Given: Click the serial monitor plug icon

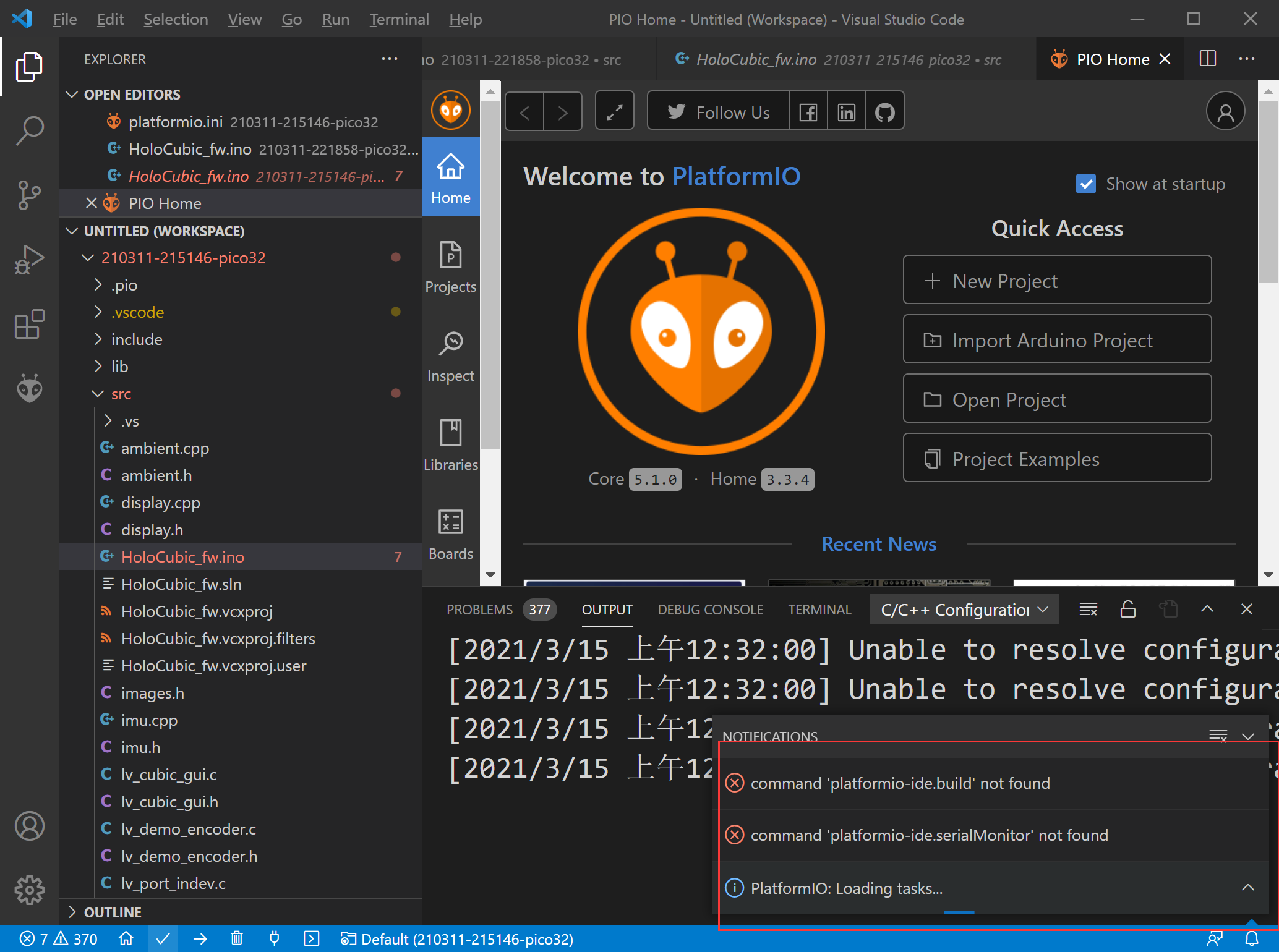Looking at the screenshot, I should 274,939.
